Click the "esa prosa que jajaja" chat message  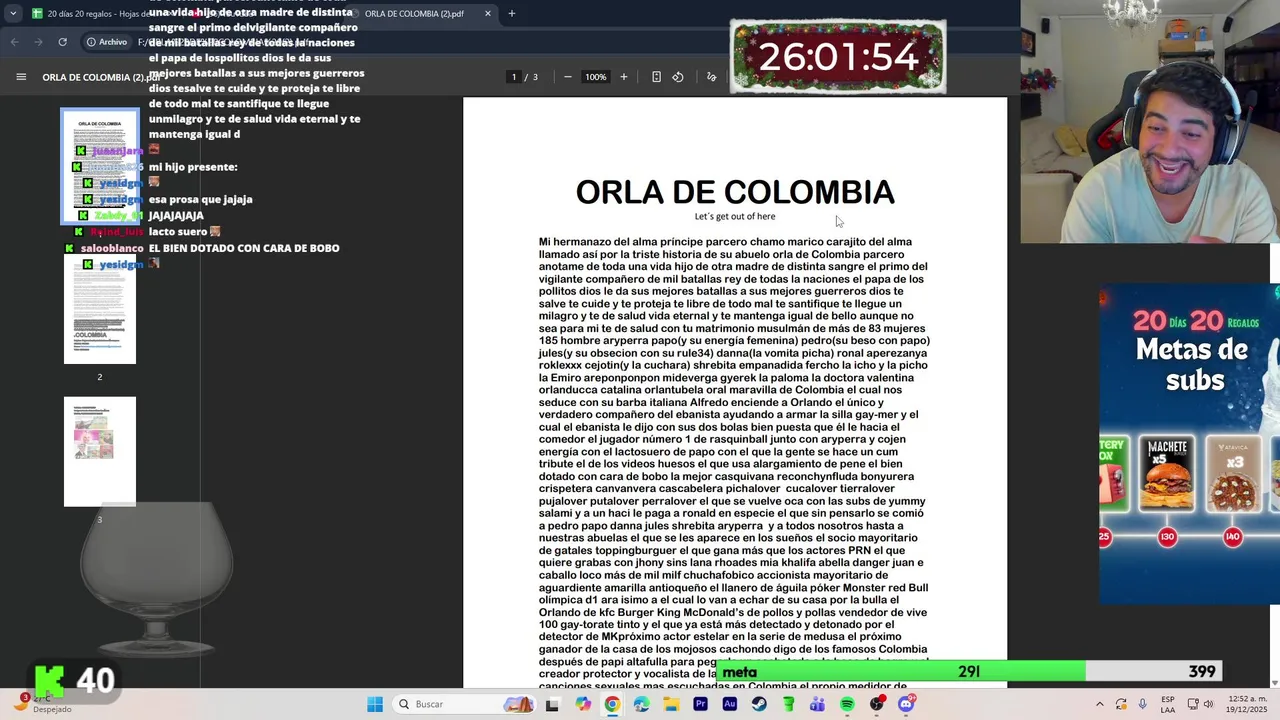200,199
